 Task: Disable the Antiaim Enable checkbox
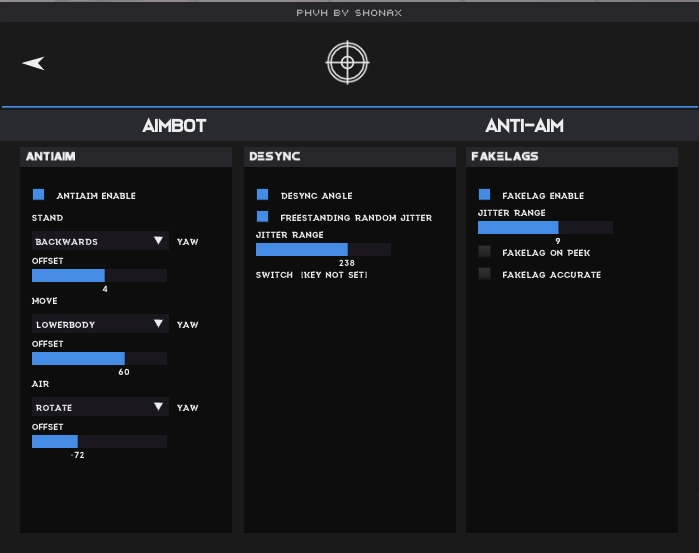(39, 195)
